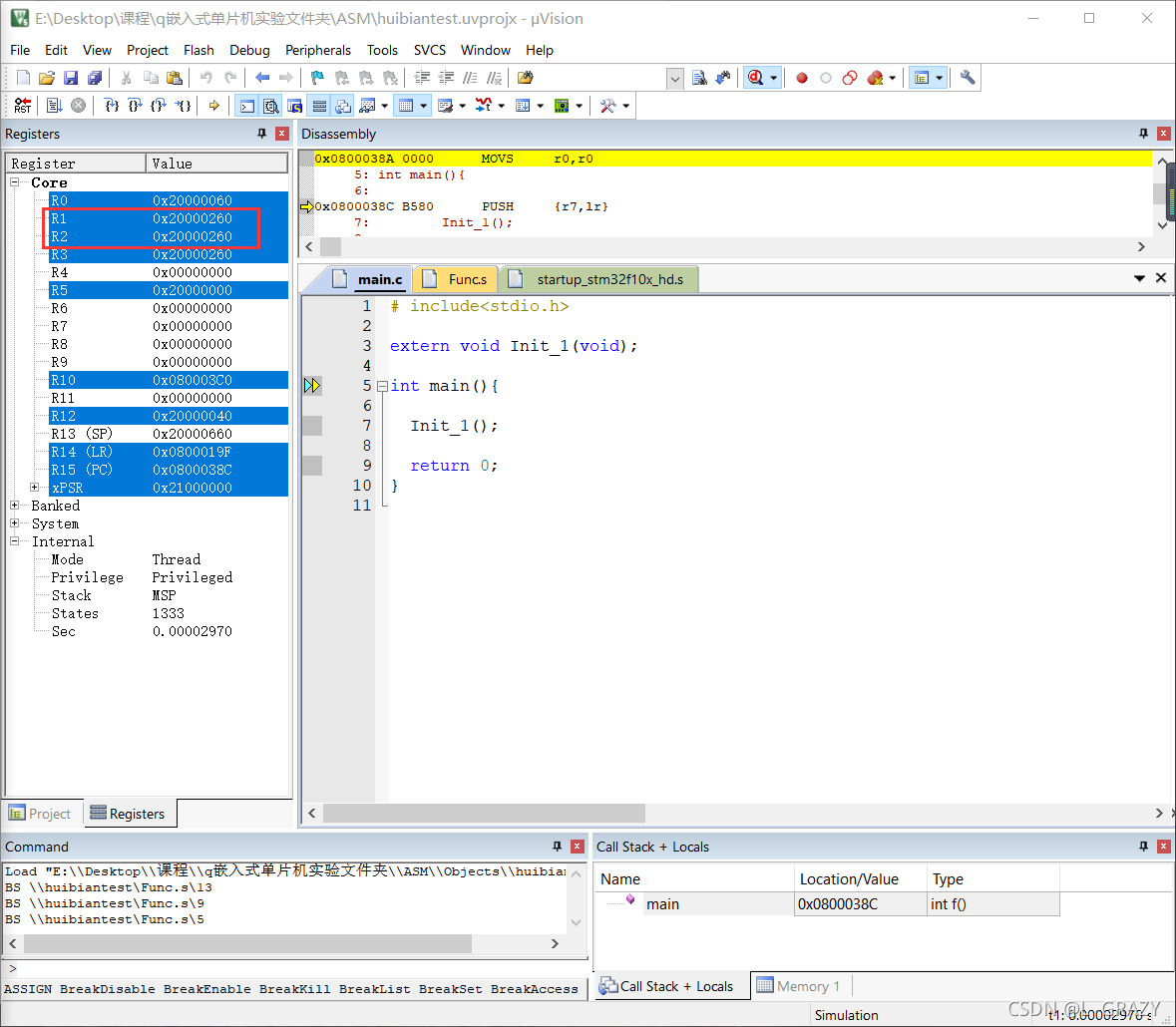
Task: Insert a bookmark with the flag icon
Action: click(317, 77)
